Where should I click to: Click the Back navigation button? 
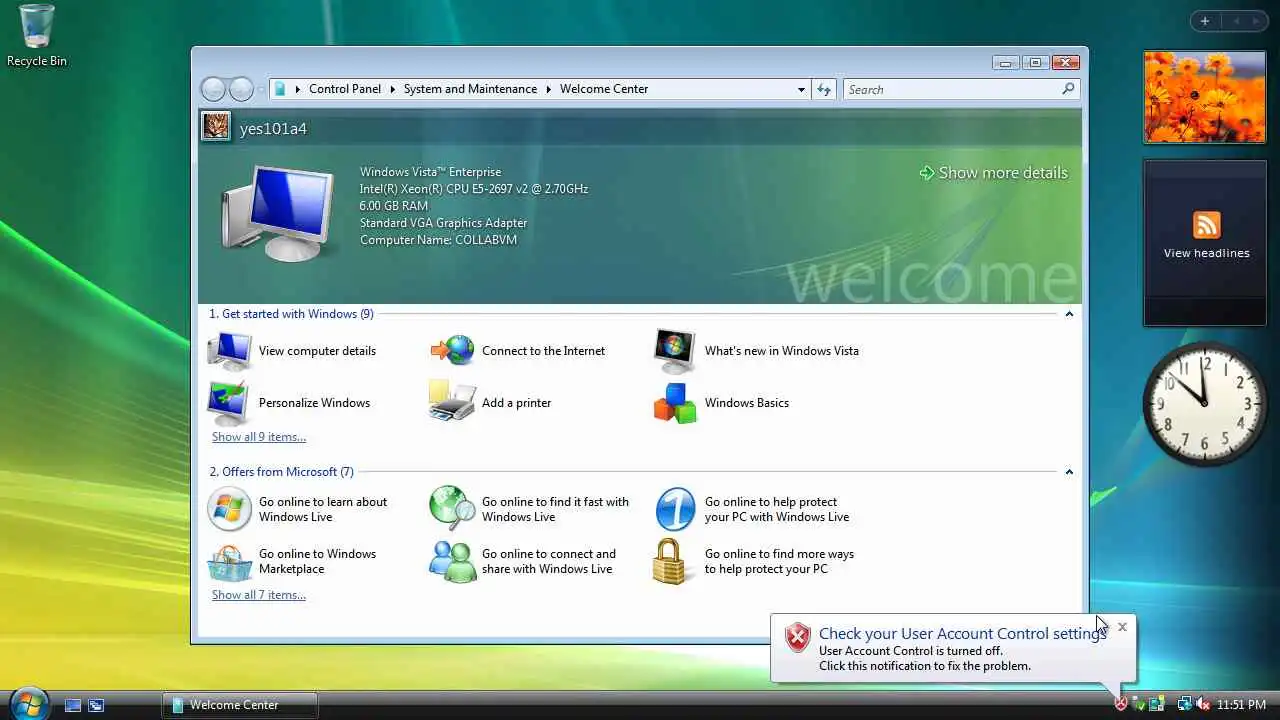click(213, 89)
